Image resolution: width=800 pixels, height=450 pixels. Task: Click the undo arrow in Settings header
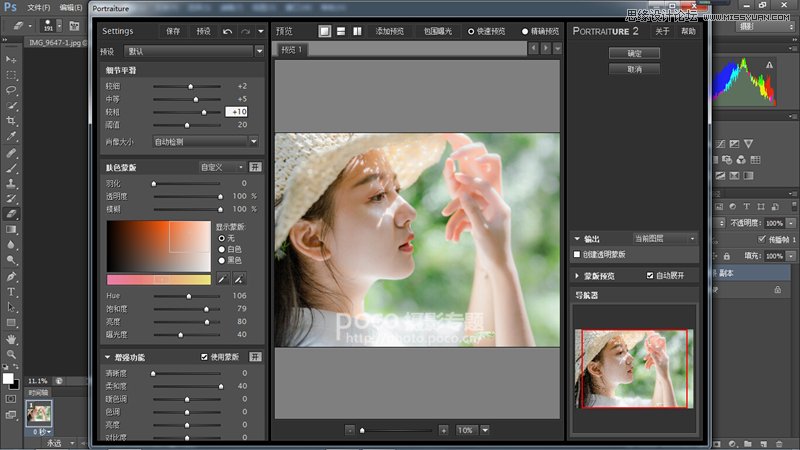(228, 32)
